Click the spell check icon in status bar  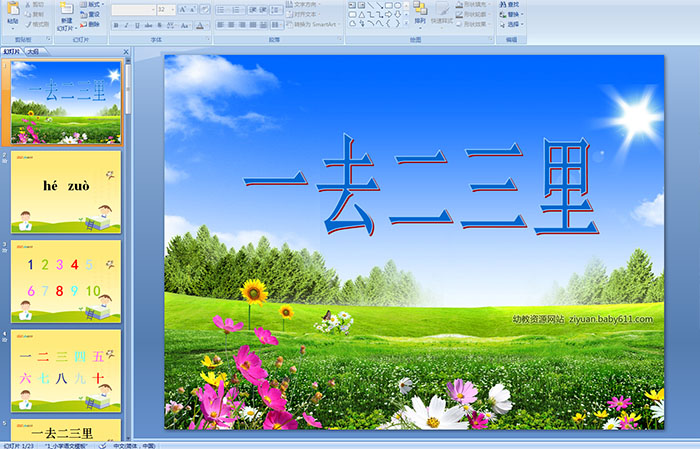103,445
